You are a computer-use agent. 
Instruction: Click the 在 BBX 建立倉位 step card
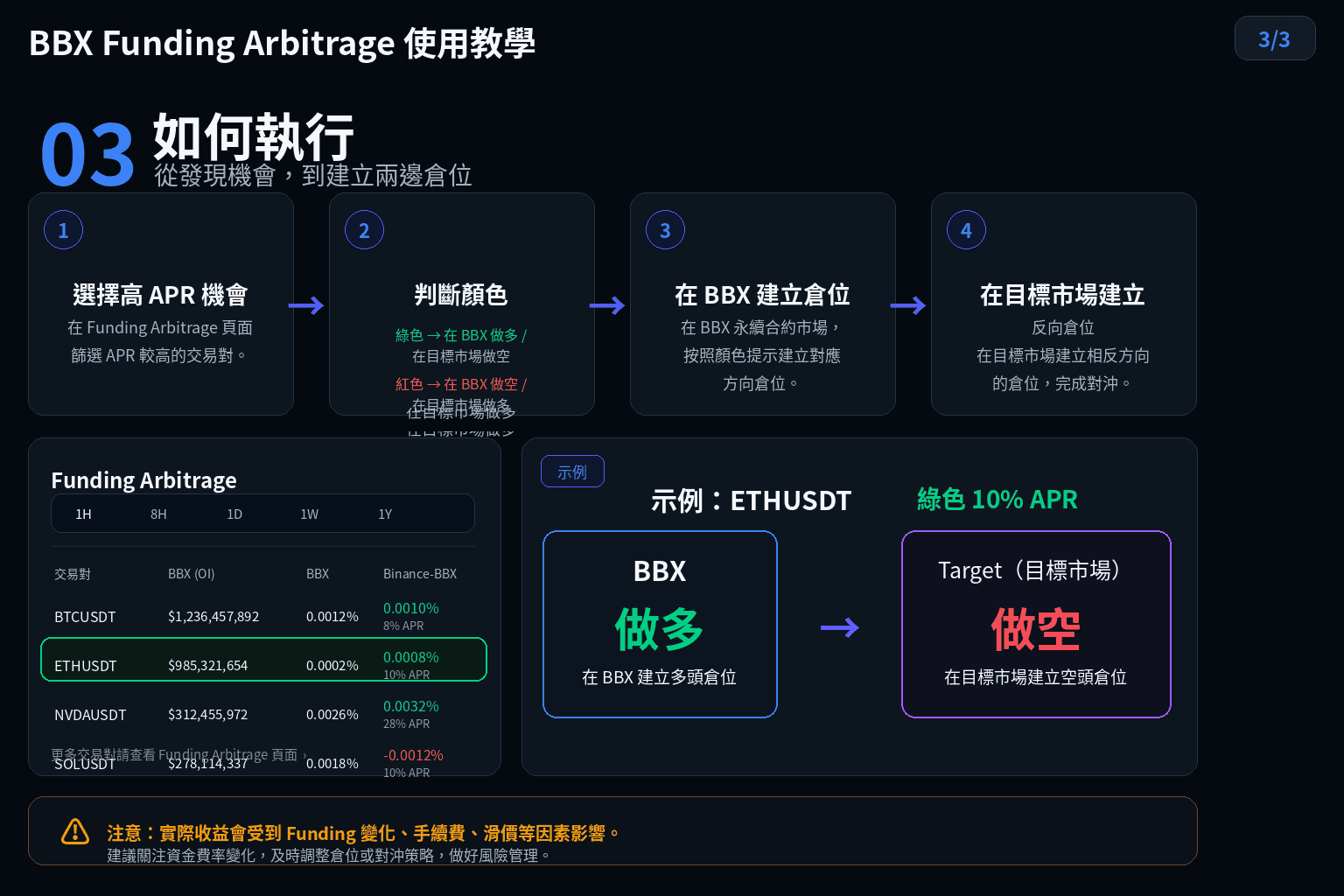coord(763,304)
